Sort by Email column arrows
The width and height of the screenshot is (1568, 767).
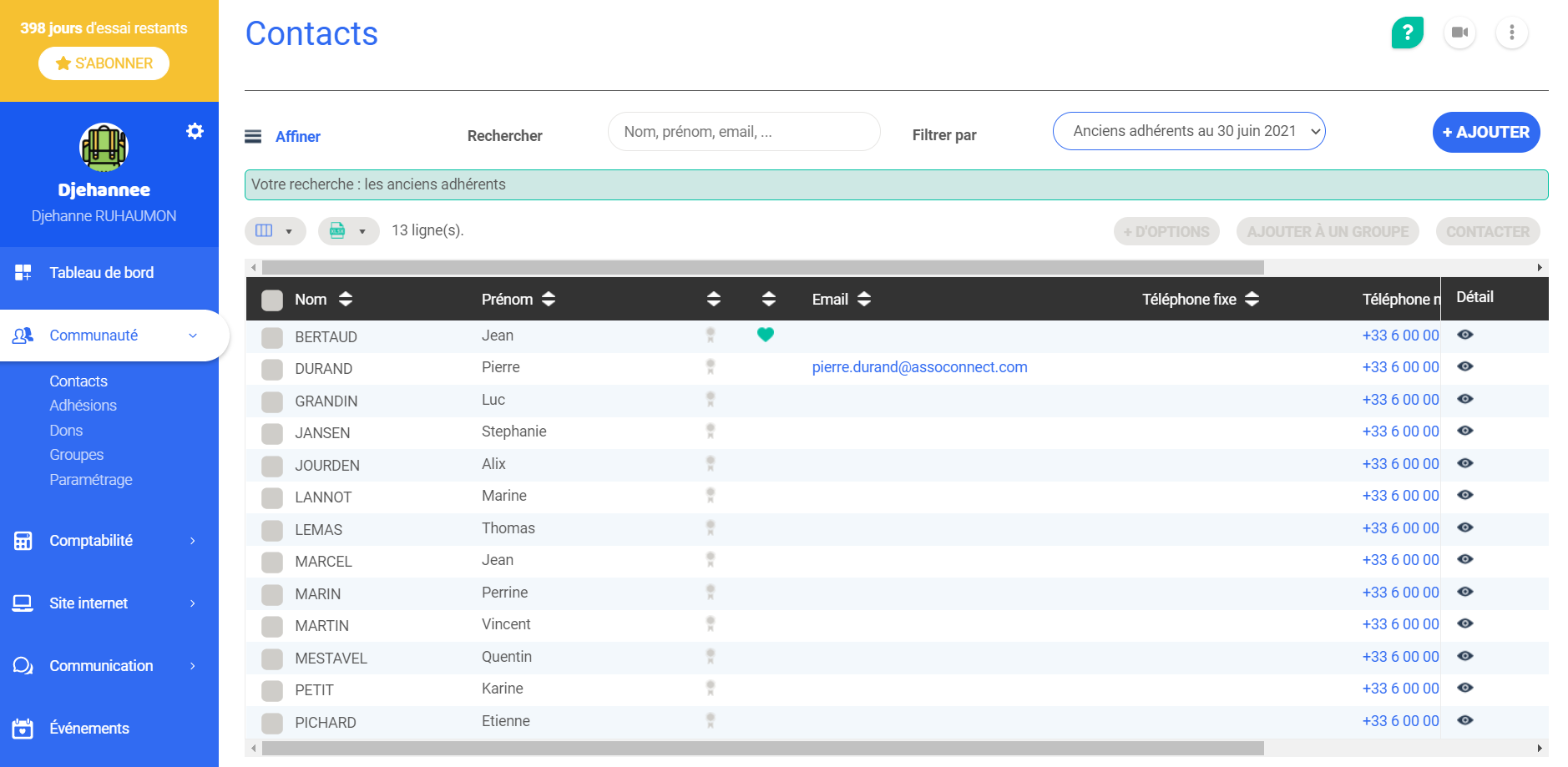(x=864, y=300)
